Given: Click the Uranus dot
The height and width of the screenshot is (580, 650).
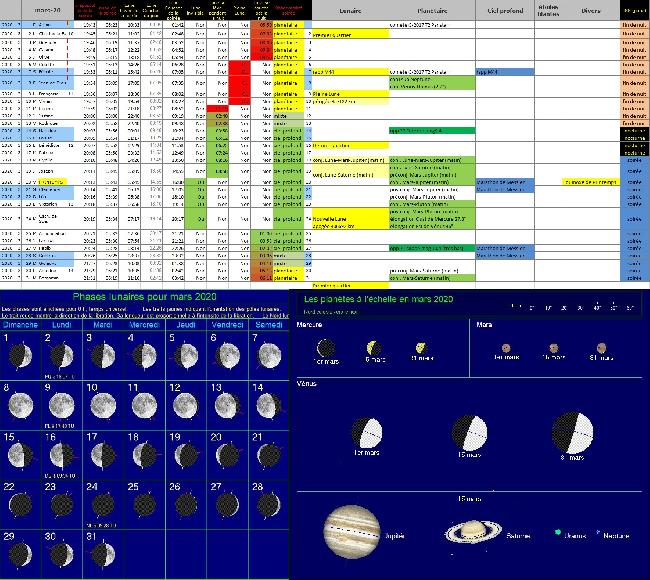Looking at the screenshot, I should pos(557,532).
